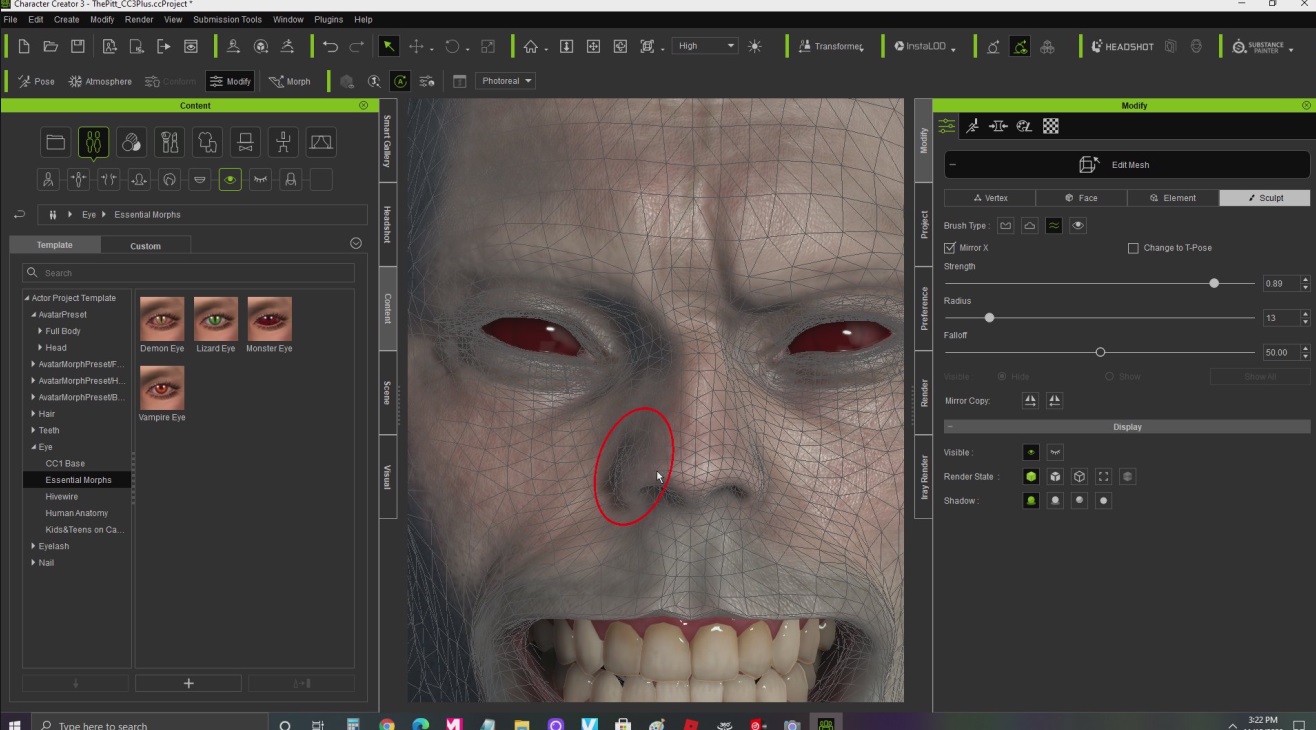Select the Nail sub-category icon
The image size is (1316, 730).
coord(291,180)
